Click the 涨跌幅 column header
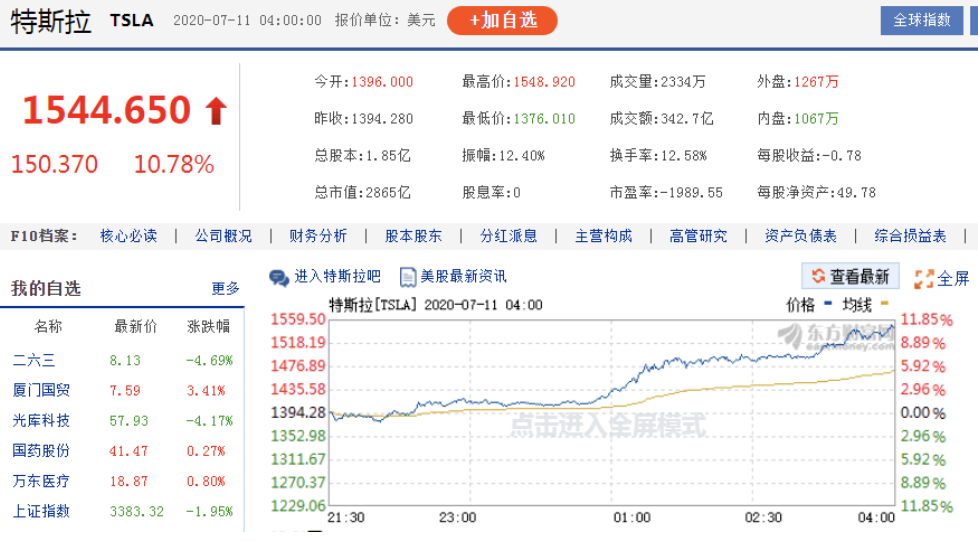This screenshot has height=542, width=978. [208, 327]
